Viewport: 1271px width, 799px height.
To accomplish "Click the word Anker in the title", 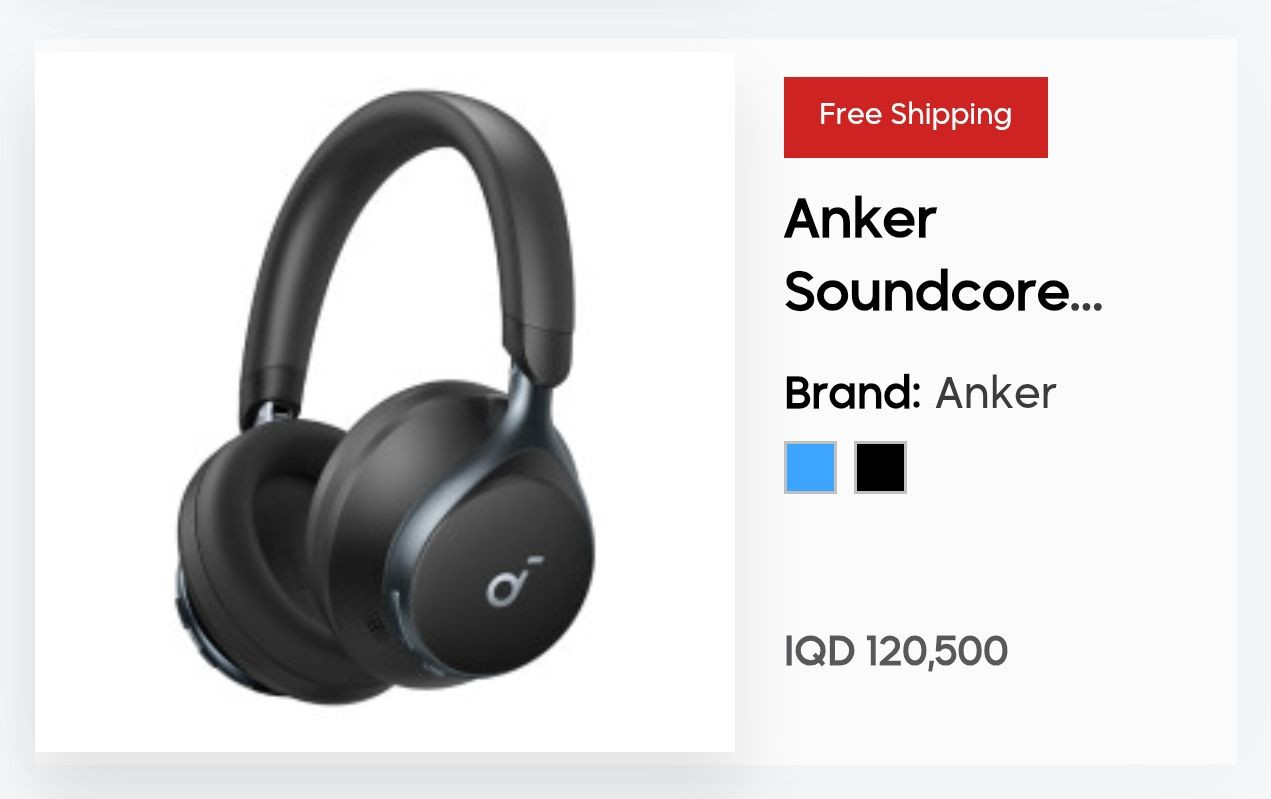I will point(860,218).
